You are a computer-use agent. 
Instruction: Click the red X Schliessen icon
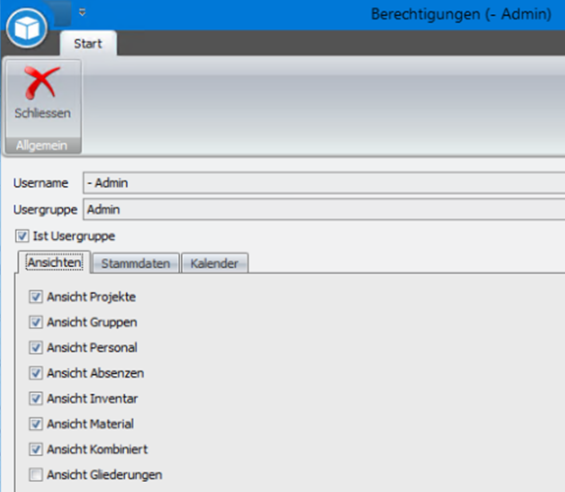point(41,83)
